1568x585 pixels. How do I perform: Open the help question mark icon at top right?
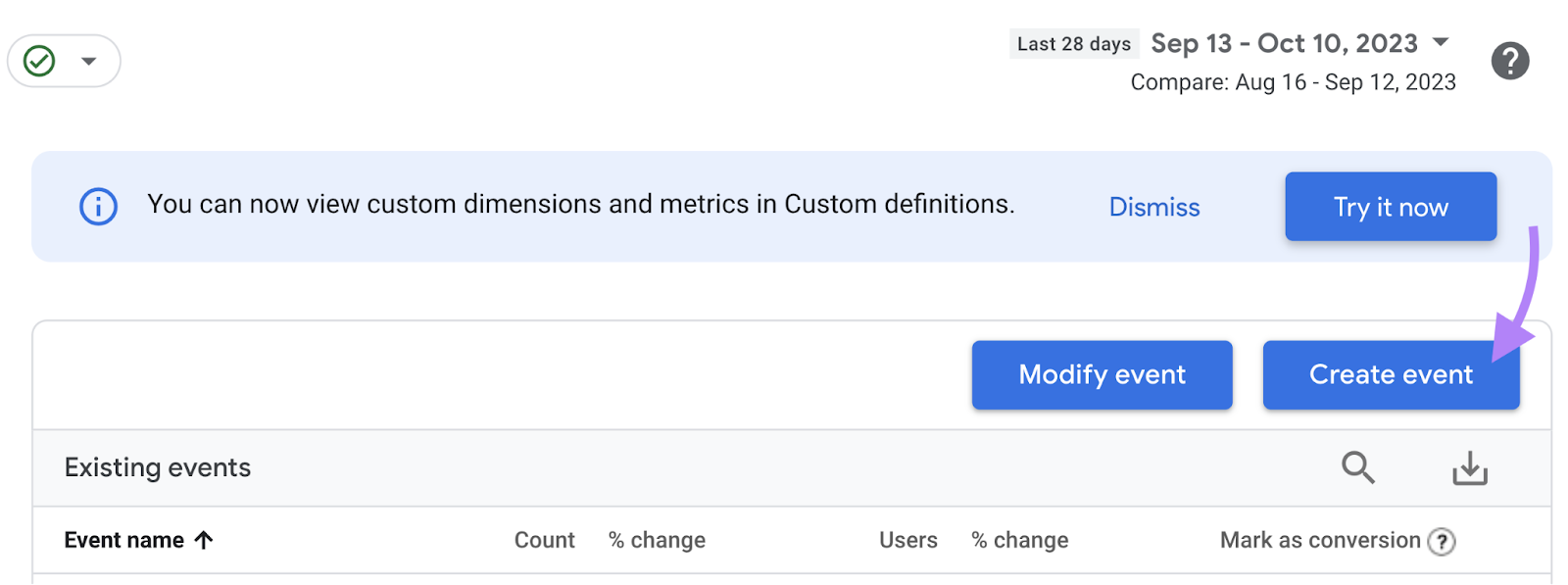click(1509, 61)
